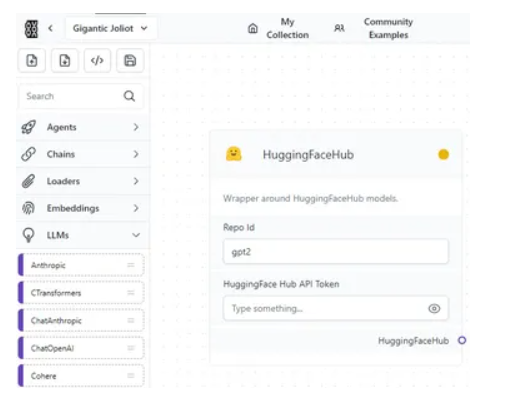
Task: Click the import file toolbar button
Action: (x=32, y=61)
